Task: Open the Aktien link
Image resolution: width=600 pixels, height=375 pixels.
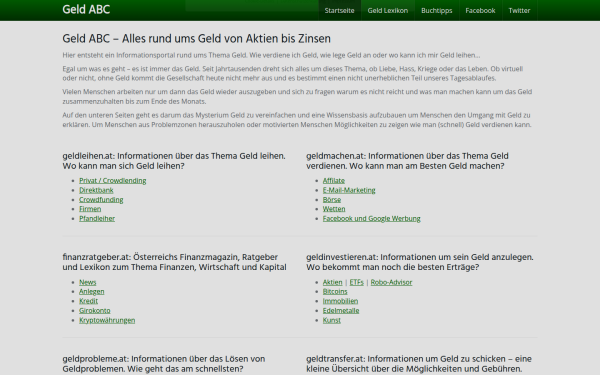Action: 333,282
